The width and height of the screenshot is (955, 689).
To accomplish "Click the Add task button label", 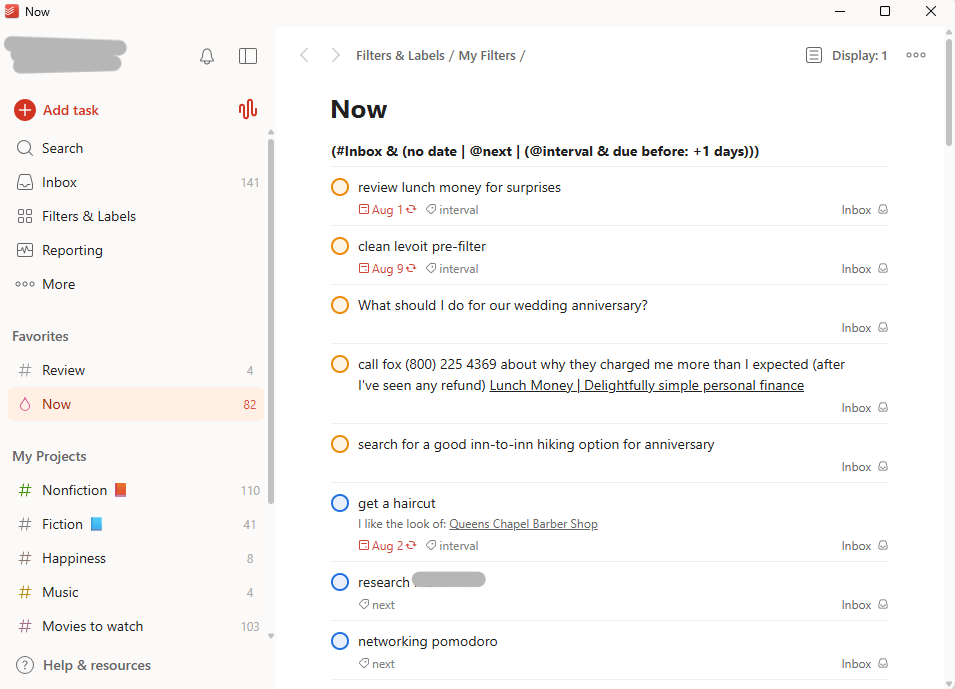I will coord(71,110).
